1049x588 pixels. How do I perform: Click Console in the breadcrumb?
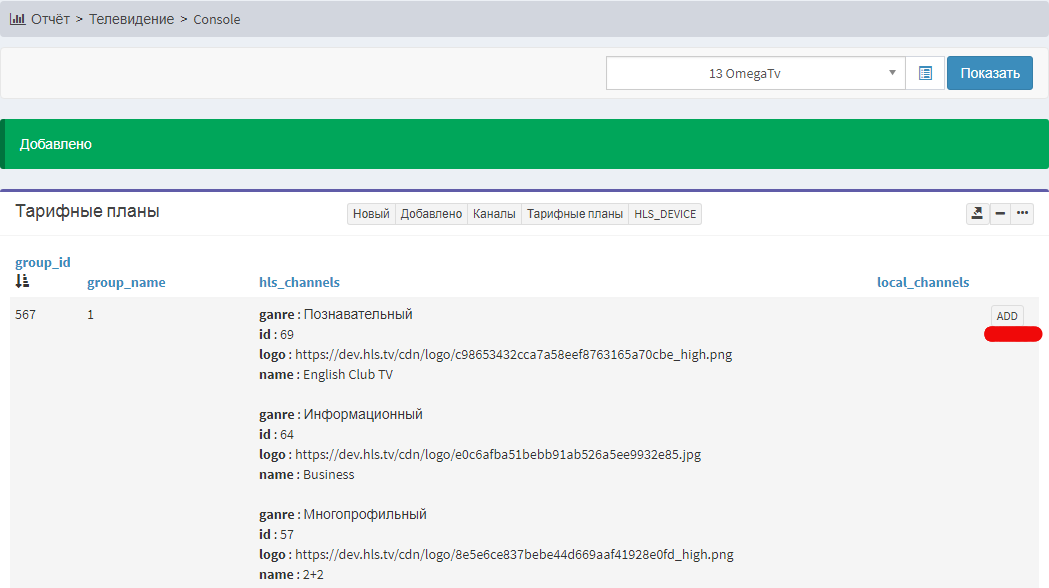[x=217, y=19]
